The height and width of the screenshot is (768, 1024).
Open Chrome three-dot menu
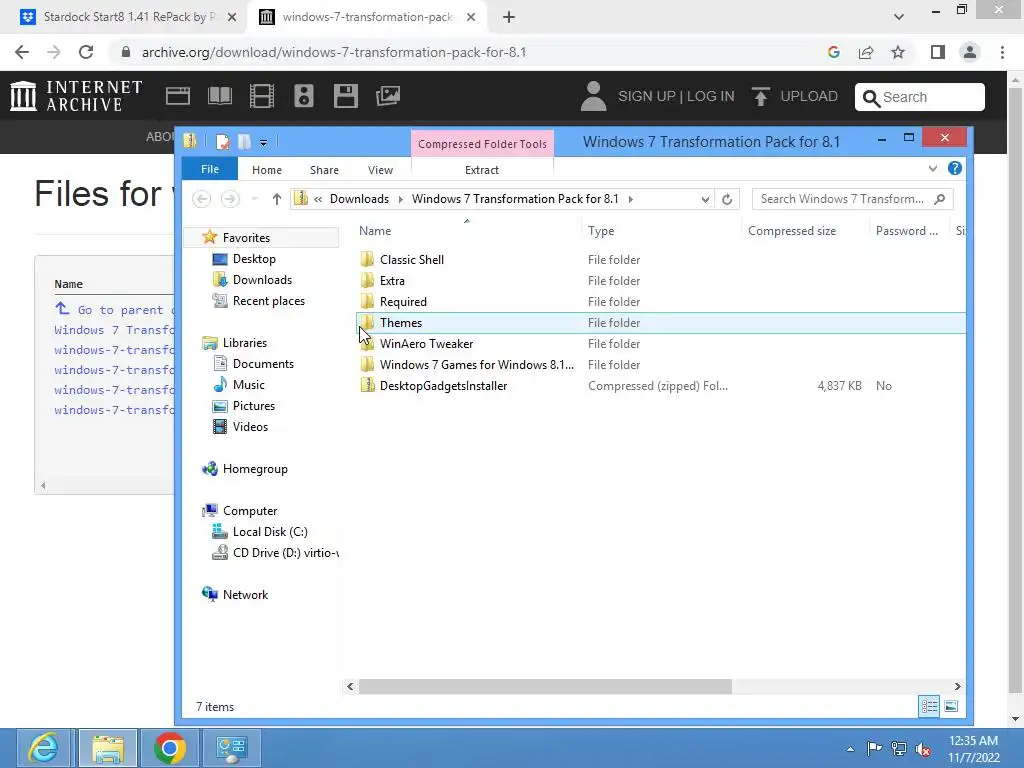pyautogui.click(x=1002, y=52)
